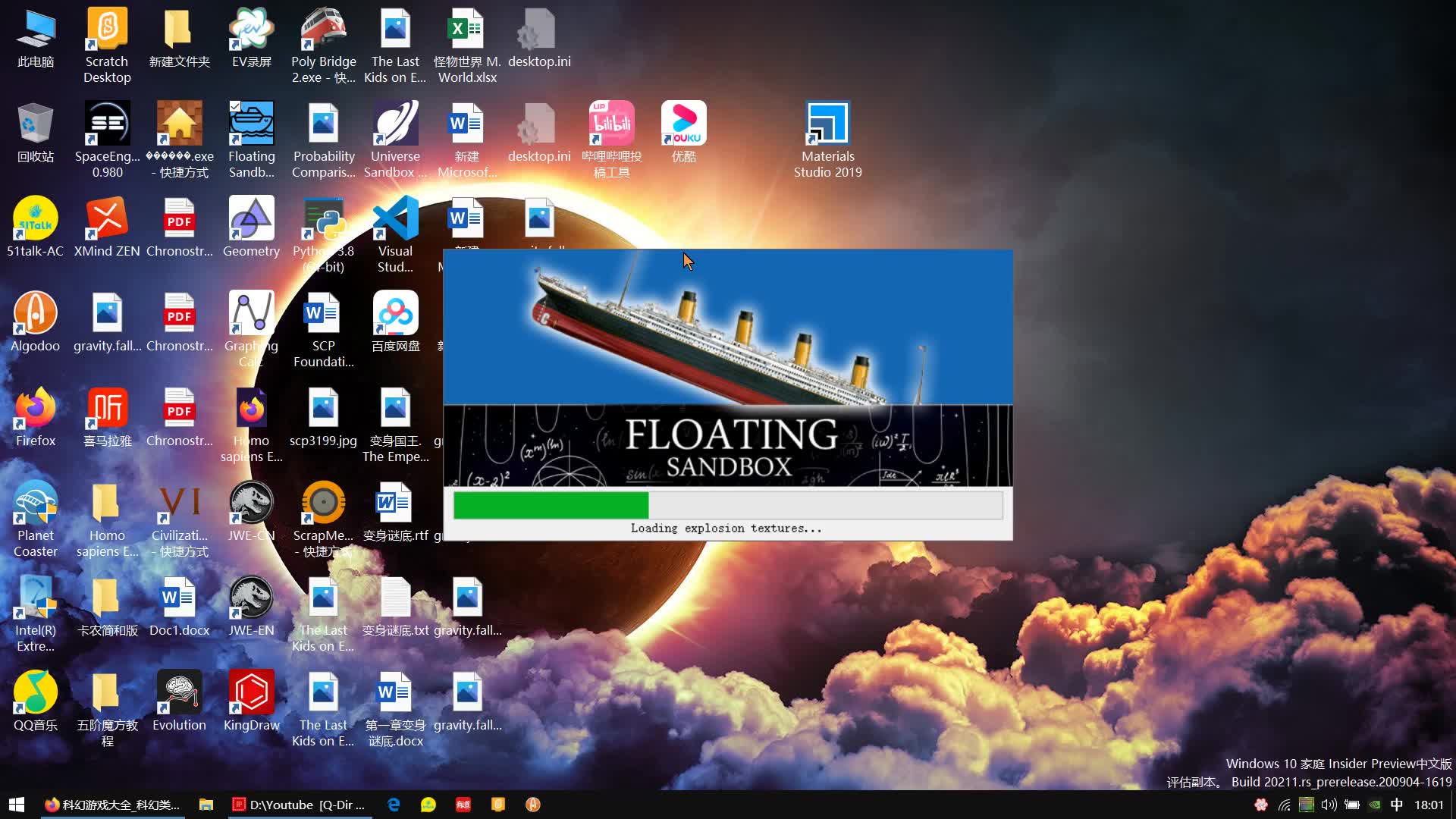Viewport: 1456px width, 819px height.
Task: Click the Floating Sandbox loading progress bar
Action: pos(728,506)
